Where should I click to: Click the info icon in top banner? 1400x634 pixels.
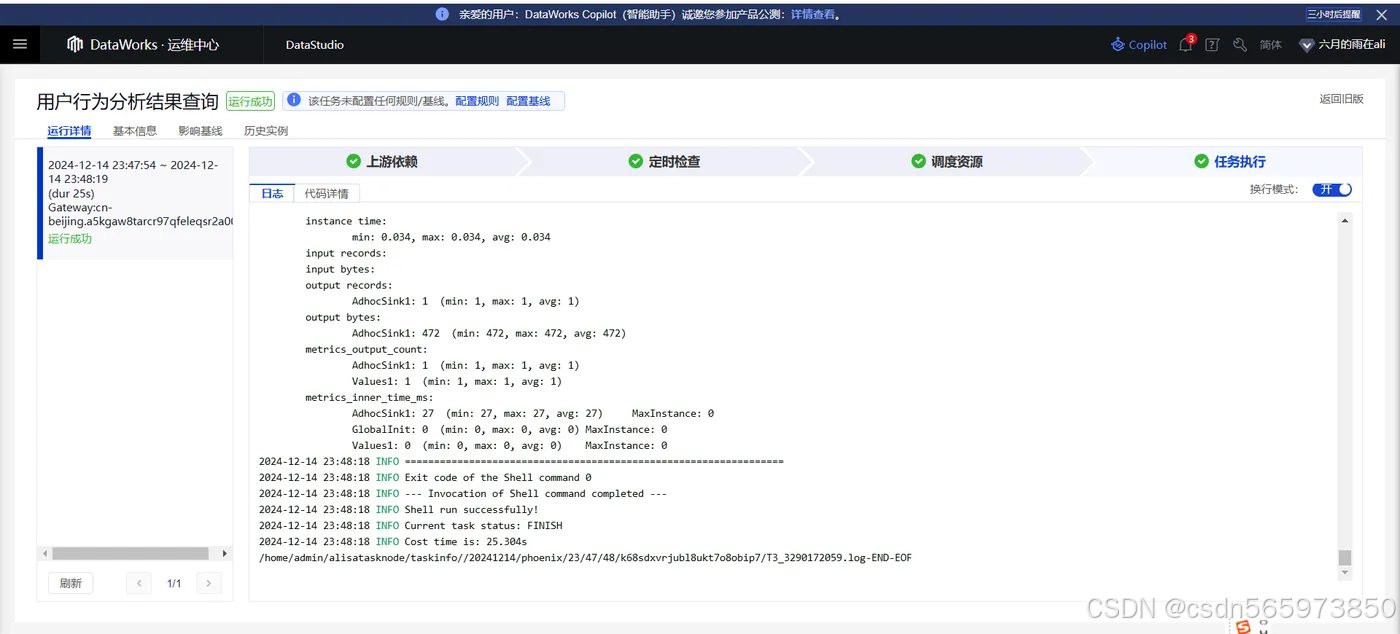pyautogui.click(x=441, y=14)
